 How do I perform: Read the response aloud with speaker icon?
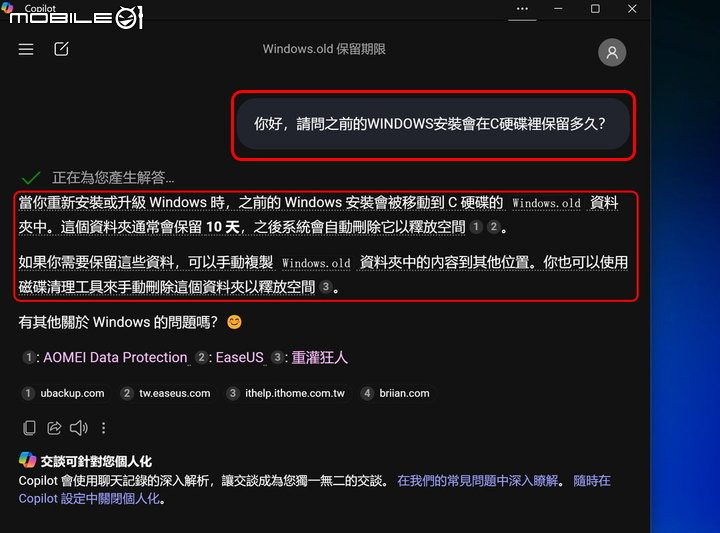coord(79,427)
